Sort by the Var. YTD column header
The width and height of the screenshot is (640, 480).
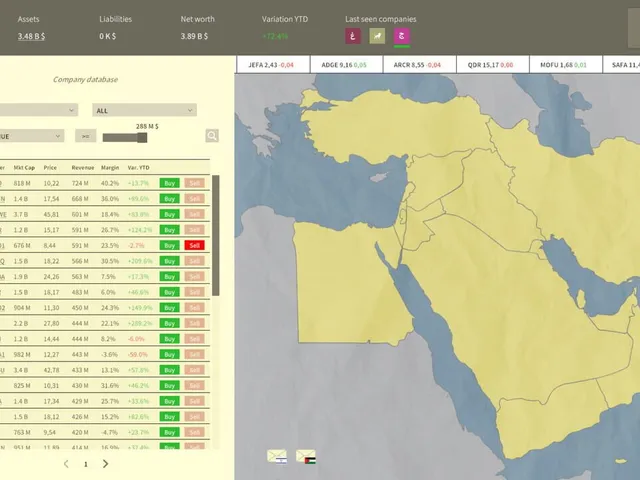[138, 167]
